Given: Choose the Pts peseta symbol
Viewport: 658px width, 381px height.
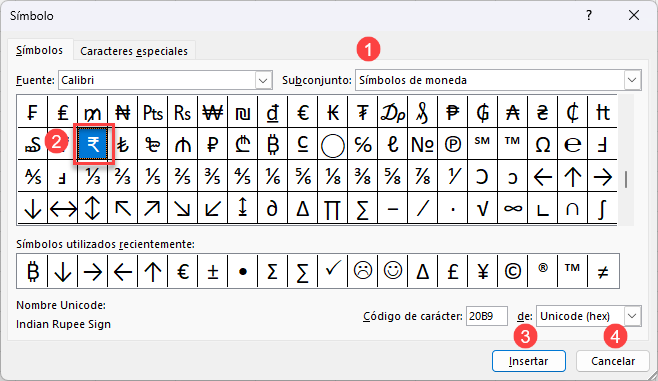Looking at the screenshot, I should (153, 112).
